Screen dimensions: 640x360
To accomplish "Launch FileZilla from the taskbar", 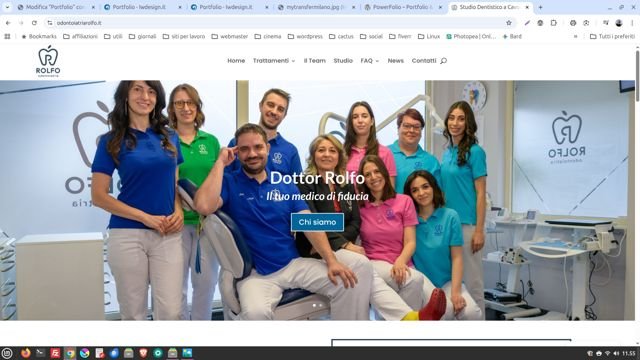I will coord(55,353).
